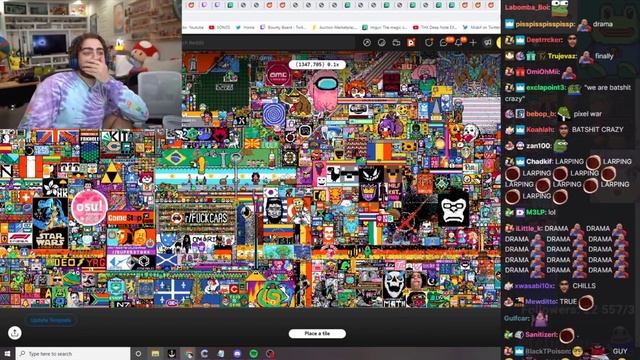Click the red AMC logo on canvas
The width and height of the screenshot is (640, 360).
(278, 74)
